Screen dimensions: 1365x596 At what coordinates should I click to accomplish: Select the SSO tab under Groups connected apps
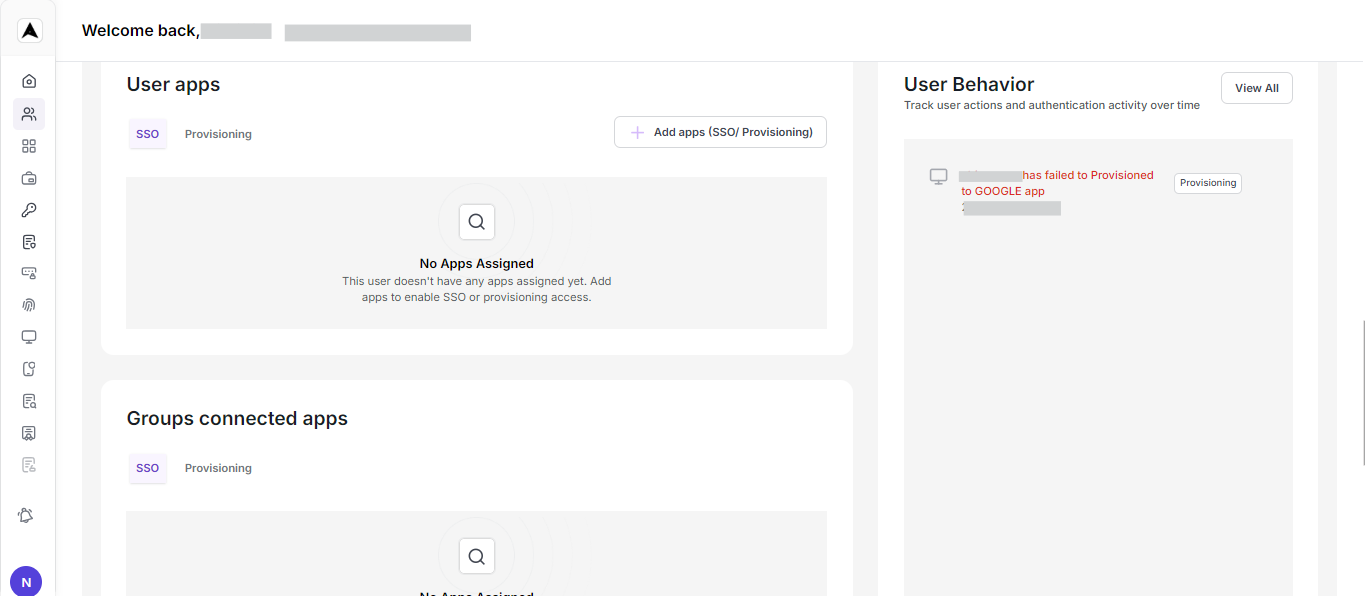tap(147, 468)
